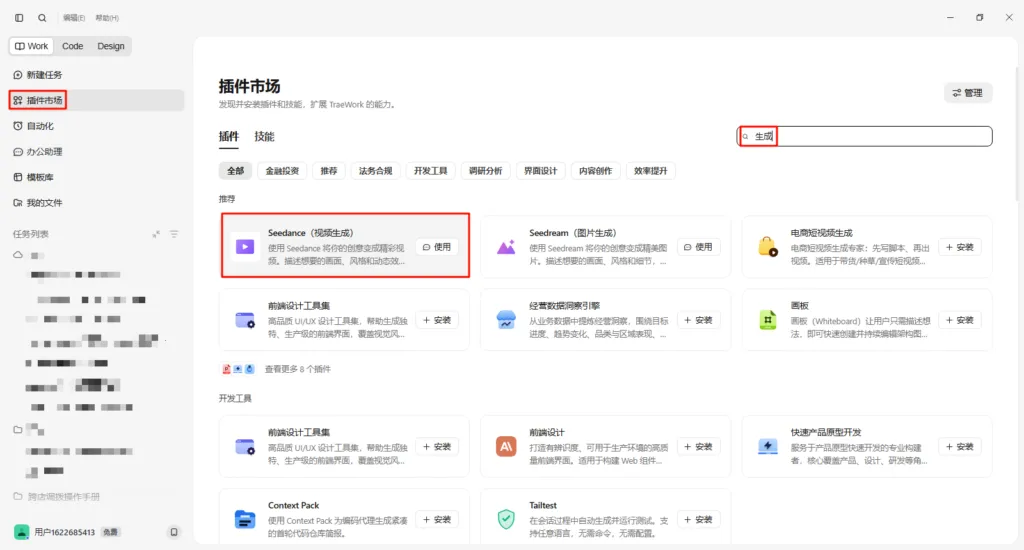The width and height of the screenshot is (1024, 550).
Task: Install 电商短视频生成 plugin
Action: click(959, 247)
